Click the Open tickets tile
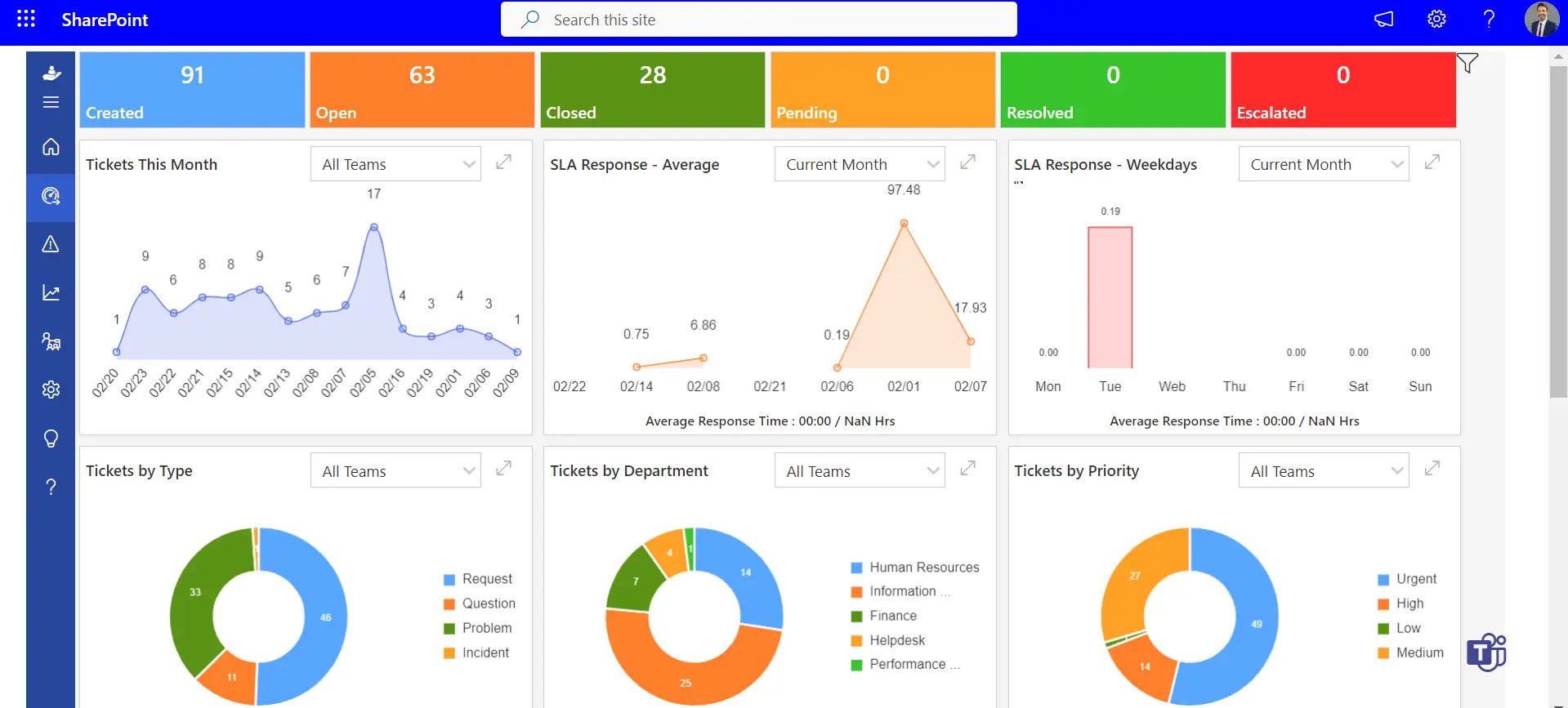 pyautogui.click(x=422, y=90)
